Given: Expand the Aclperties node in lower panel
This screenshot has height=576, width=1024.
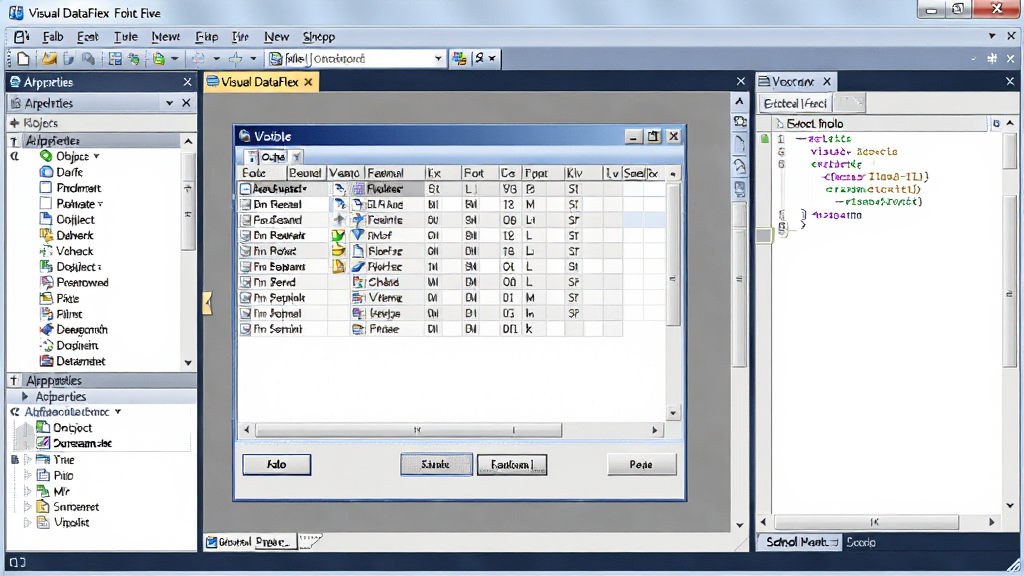Looking at the screenshot, I should pos(25,396).
